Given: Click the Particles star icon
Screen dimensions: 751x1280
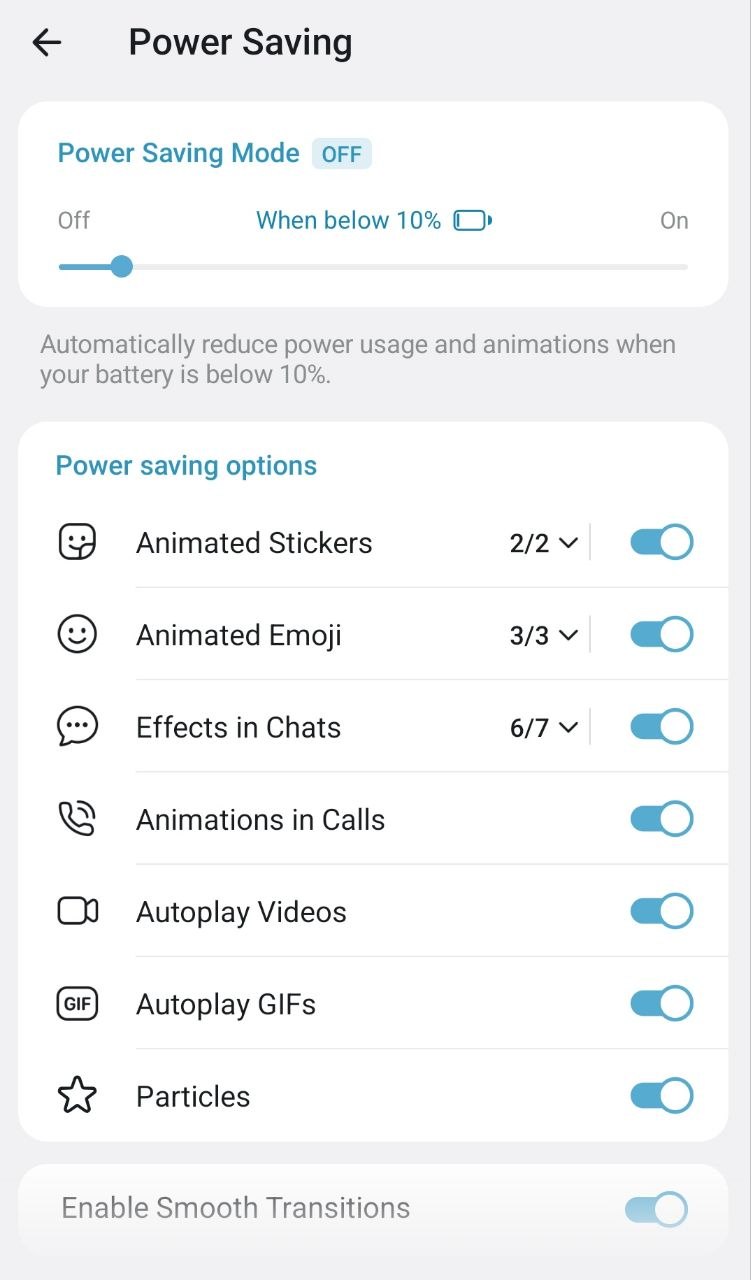Looking at the screenshot, I should 77,1096.
